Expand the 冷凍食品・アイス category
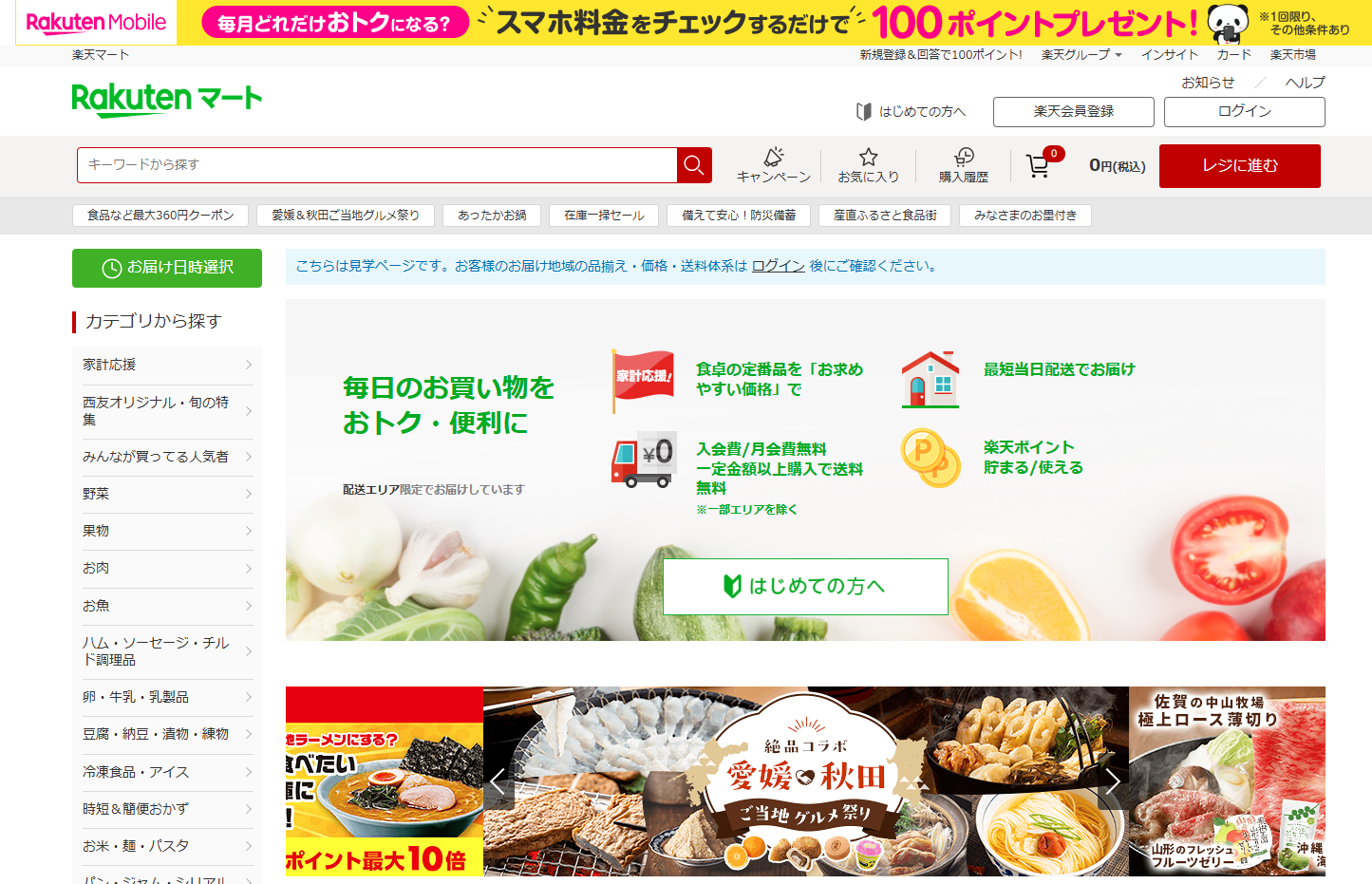Viewport: 1372px width, 884px height. (166, 772)
